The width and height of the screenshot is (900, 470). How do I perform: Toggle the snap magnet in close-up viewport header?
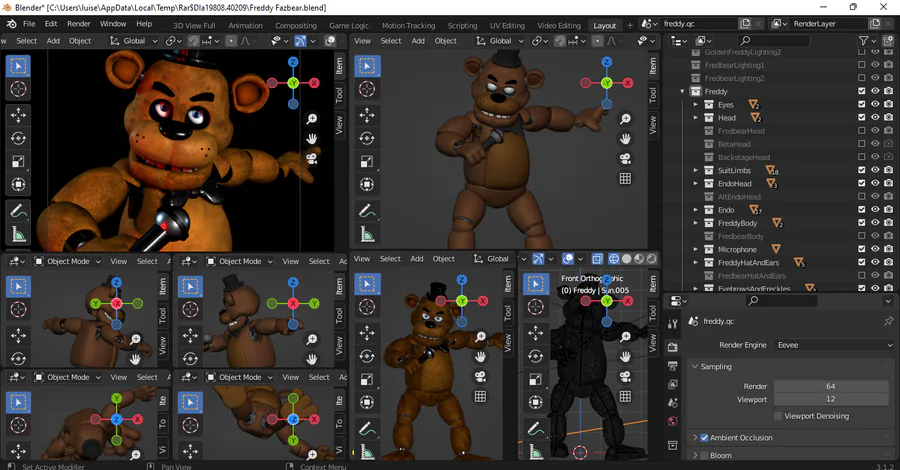click(x=193, y=41)
